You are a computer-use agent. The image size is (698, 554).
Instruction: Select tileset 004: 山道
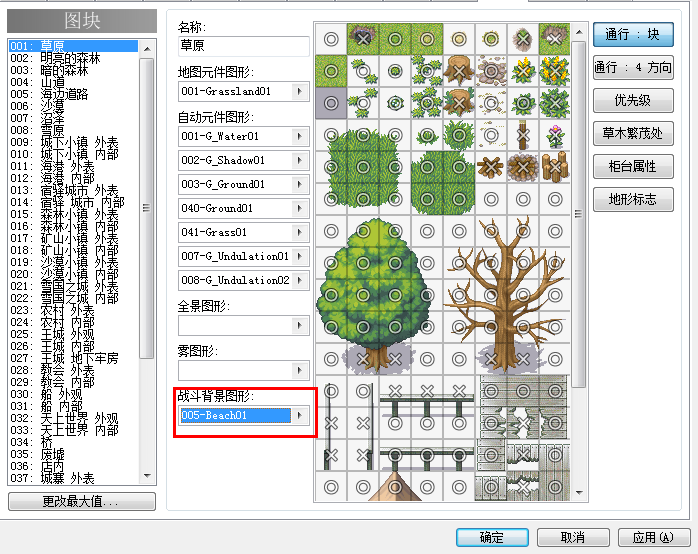coord(73,82)
